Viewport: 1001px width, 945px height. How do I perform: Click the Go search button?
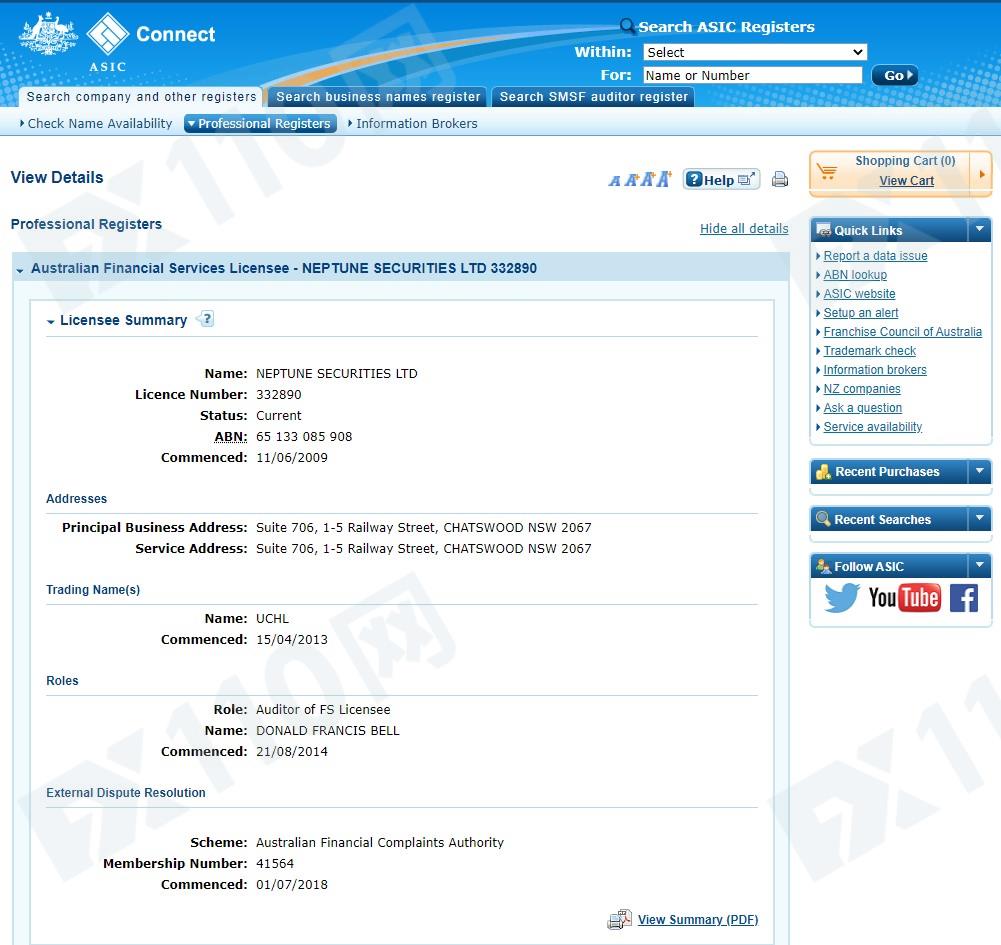pyautogui.click(x=895, y=75)
